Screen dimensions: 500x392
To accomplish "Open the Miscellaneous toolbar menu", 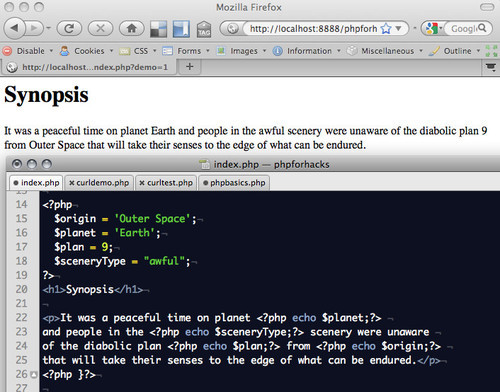I will tap(385, 51).
